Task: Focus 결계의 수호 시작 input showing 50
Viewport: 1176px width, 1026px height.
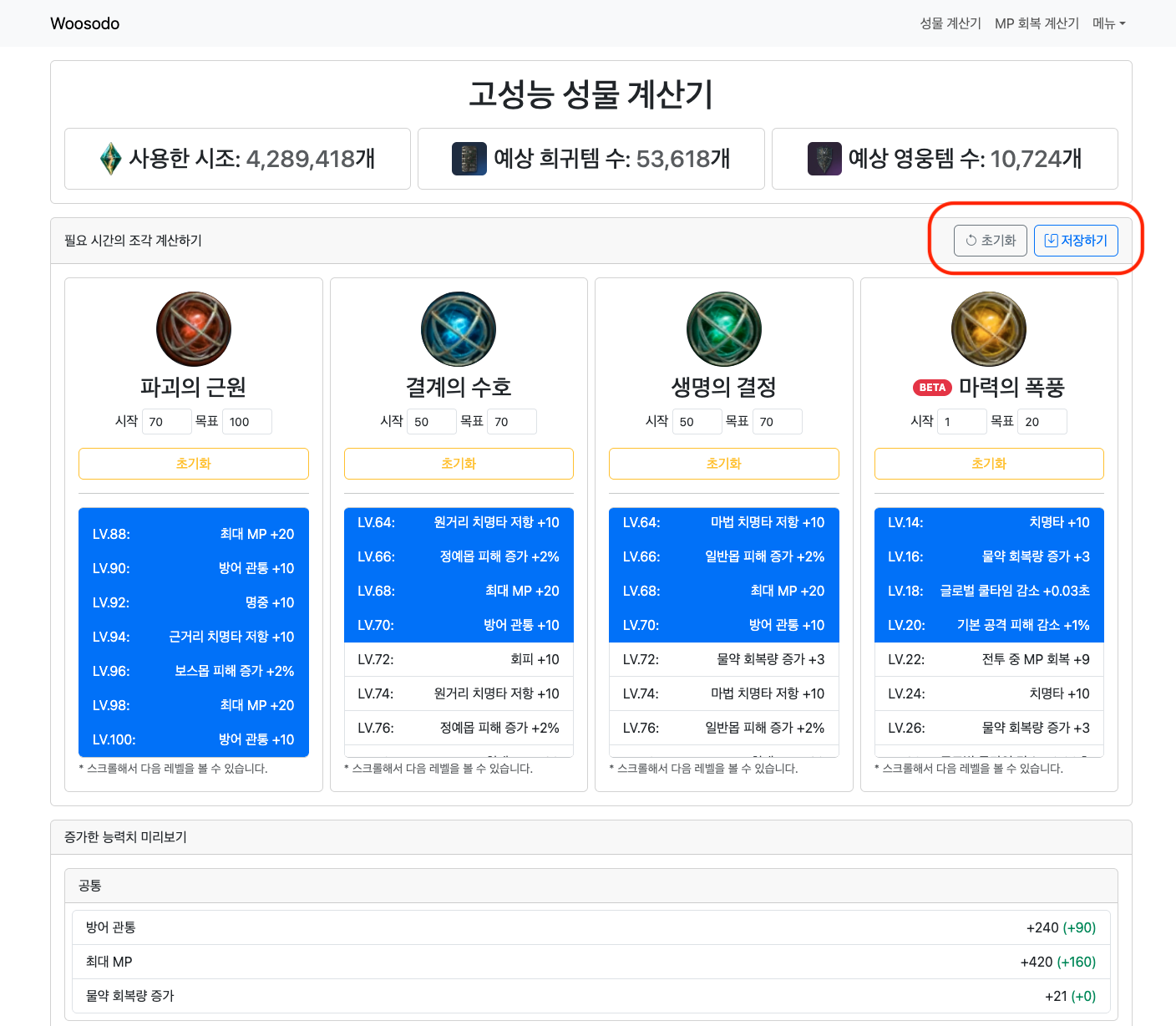Action: pyautogui.click(x=432, y=422)
